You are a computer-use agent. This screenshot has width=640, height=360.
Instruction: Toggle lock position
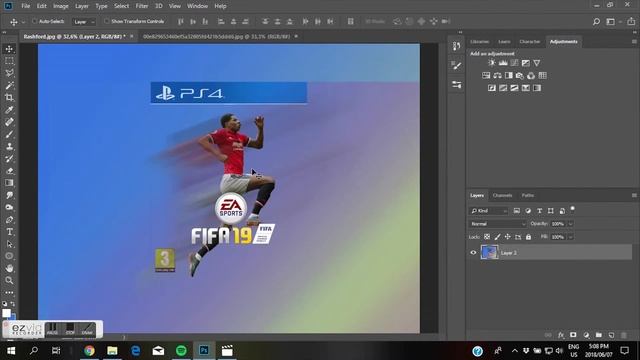507,237
